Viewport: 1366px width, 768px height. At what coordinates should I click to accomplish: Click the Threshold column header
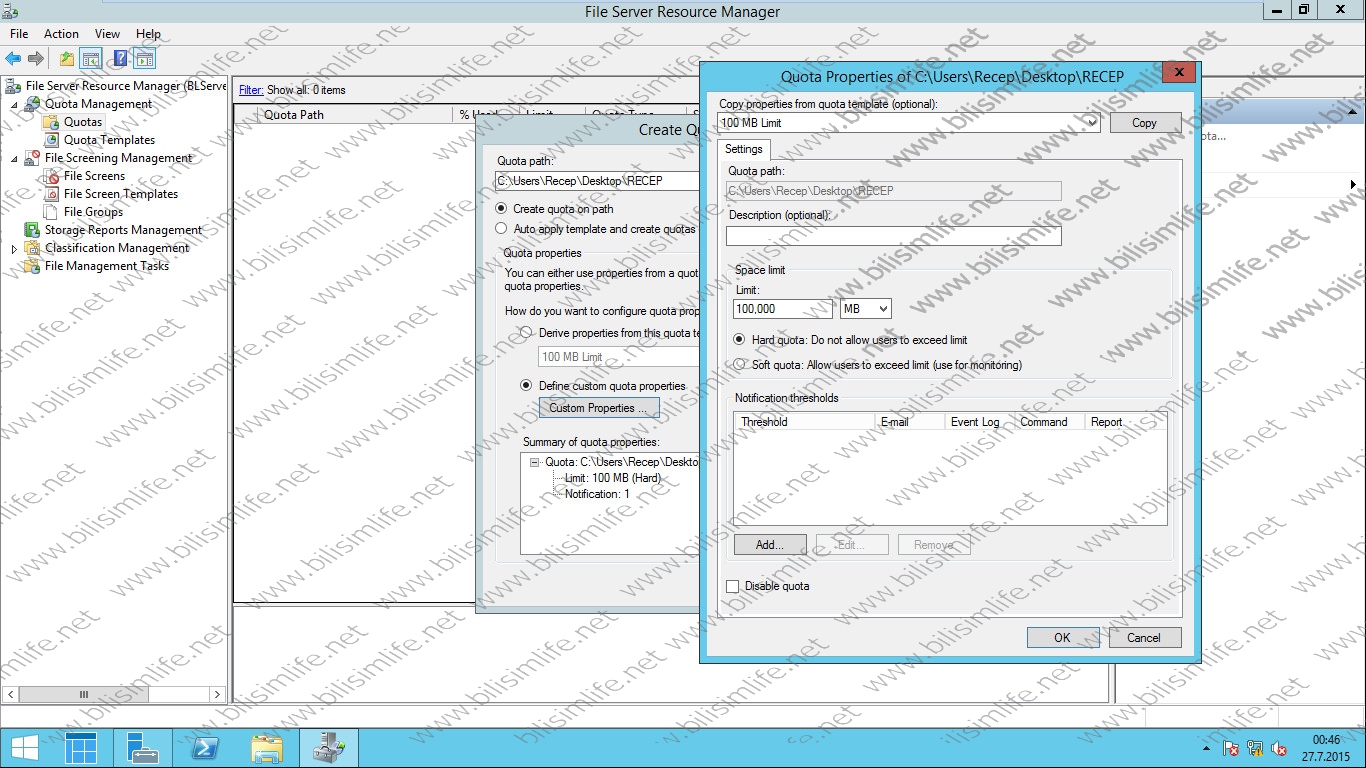804,422
